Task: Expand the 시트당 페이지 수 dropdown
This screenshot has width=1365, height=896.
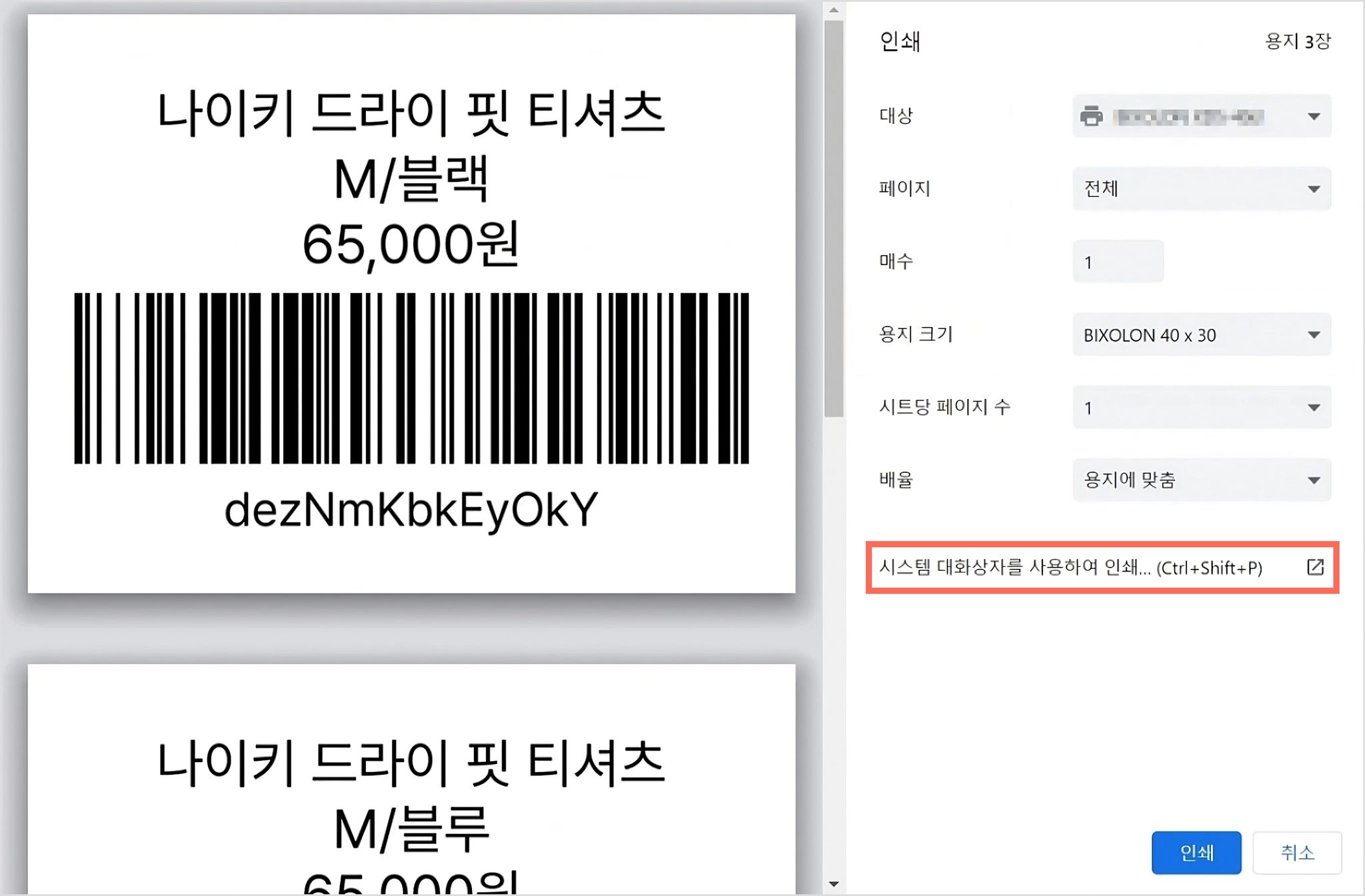Action: coord(1202,407)
